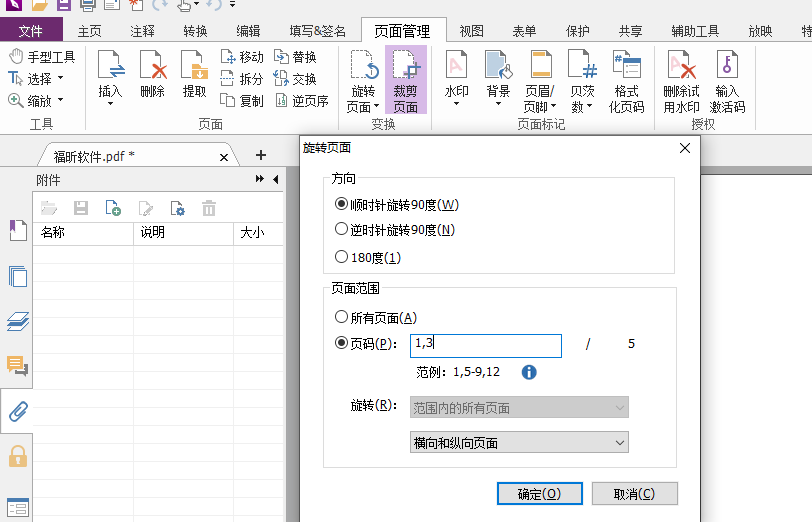Click the Format Page Numbers (格式化页码) icon
This screenshot has width=812, height=522.
[x=626, y=66]
